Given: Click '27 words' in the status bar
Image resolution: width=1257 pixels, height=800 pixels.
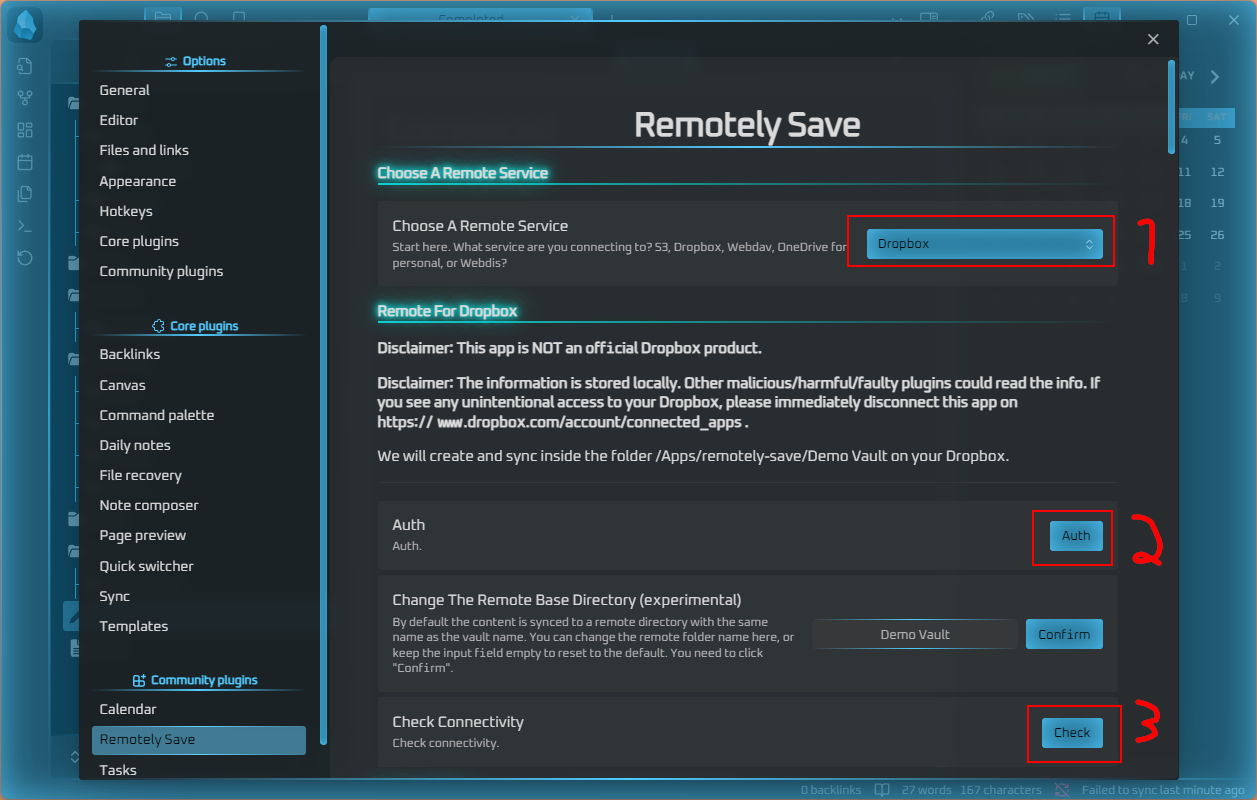Looking at the screenshot, I should click(926, 790).
